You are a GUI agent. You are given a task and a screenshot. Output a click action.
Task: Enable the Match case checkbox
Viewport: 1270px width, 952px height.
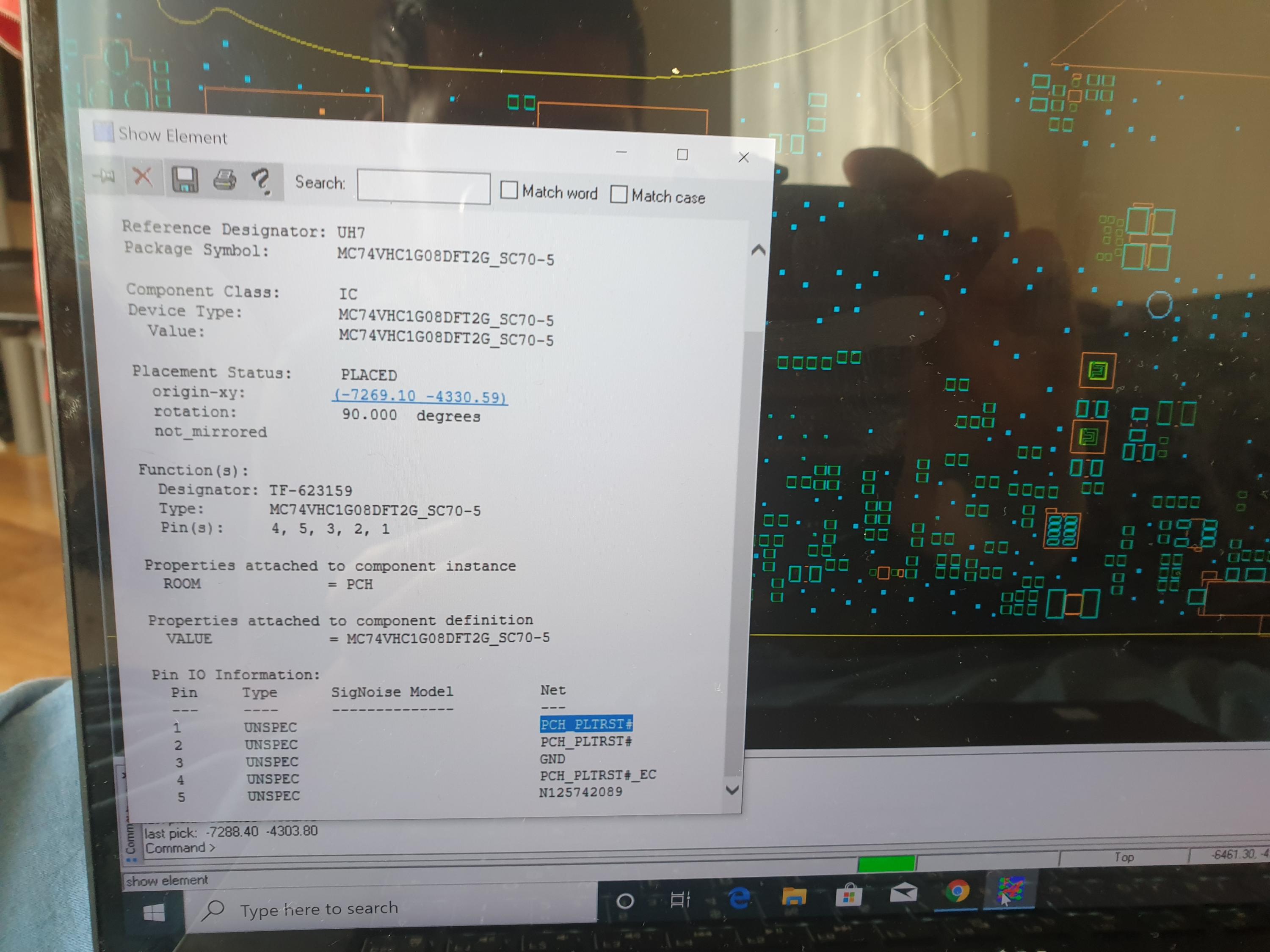tap(618, 194)
